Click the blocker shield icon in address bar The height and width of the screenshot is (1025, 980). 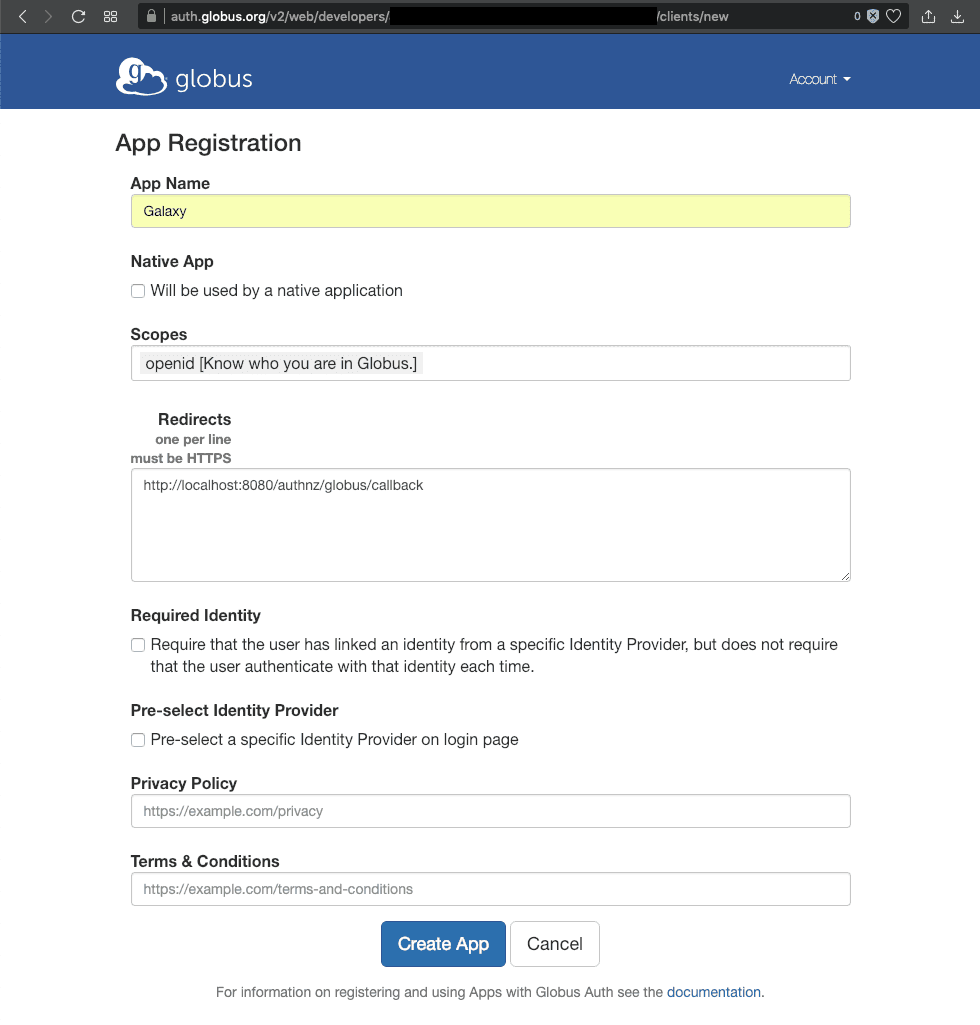873,16
